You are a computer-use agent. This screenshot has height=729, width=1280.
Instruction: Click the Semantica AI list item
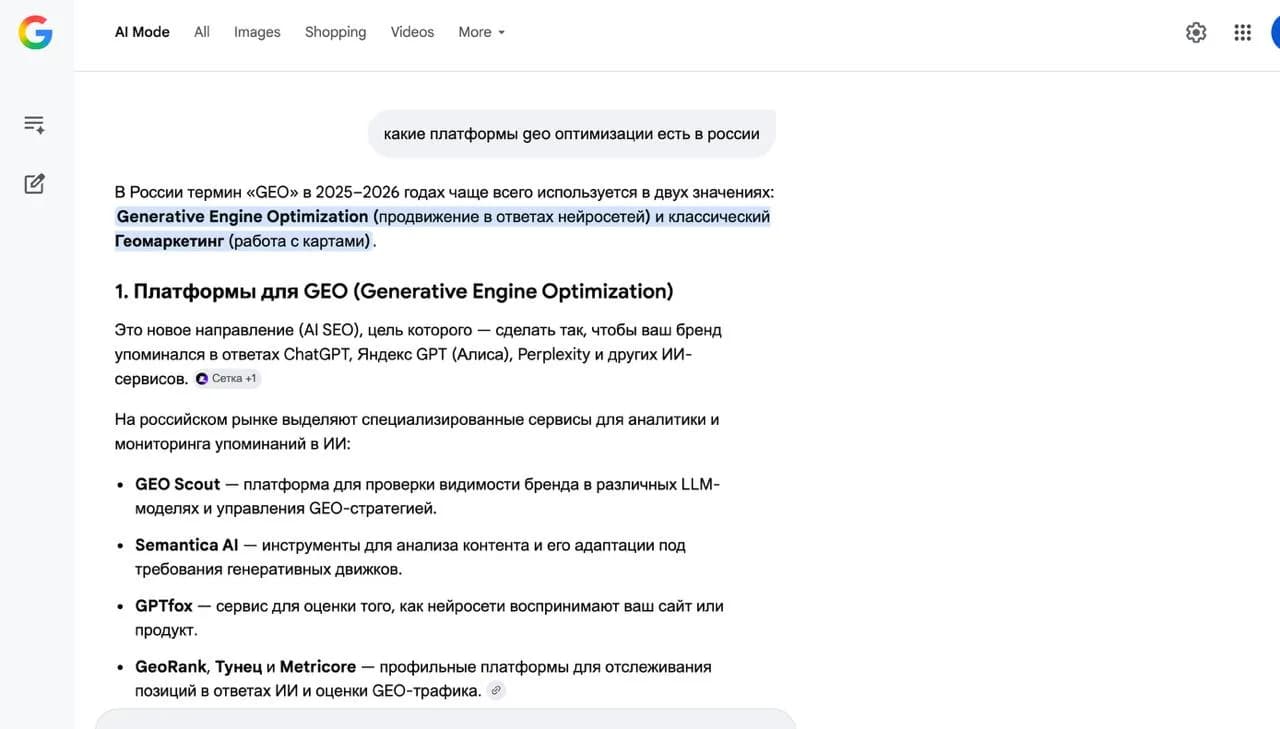point(410,557)
